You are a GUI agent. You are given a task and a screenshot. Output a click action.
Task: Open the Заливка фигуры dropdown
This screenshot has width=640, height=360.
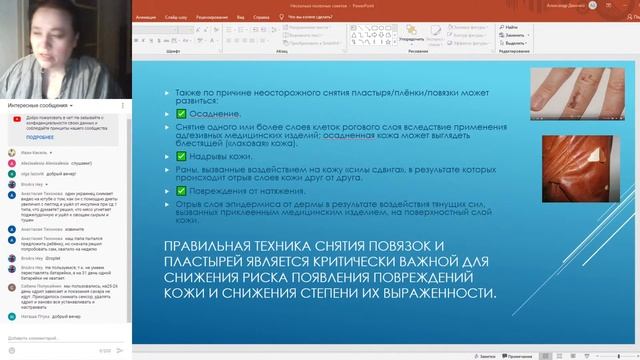(x=467, y=27)
